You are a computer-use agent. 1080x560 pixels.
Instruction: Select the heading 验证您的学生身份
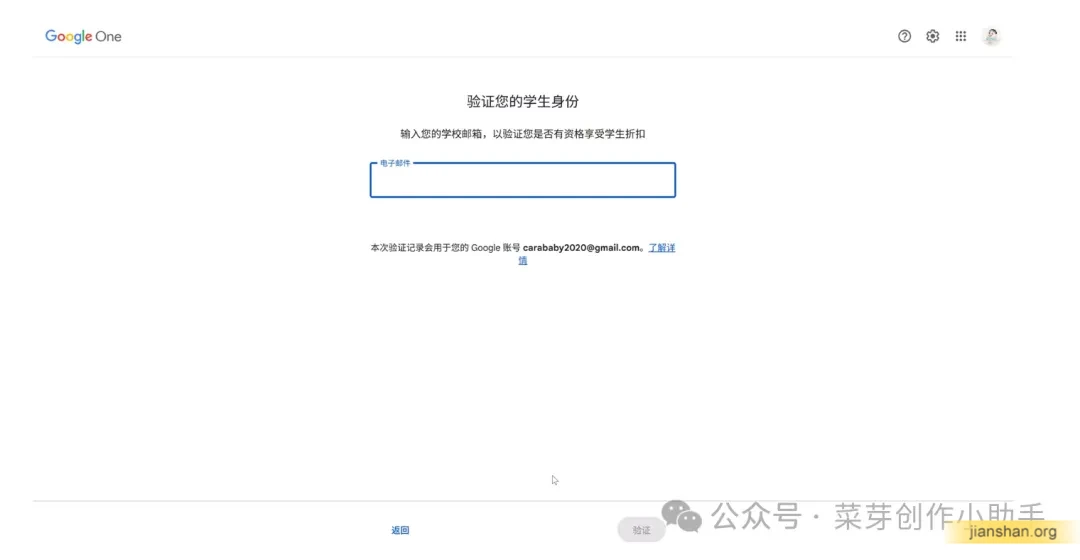523,102
